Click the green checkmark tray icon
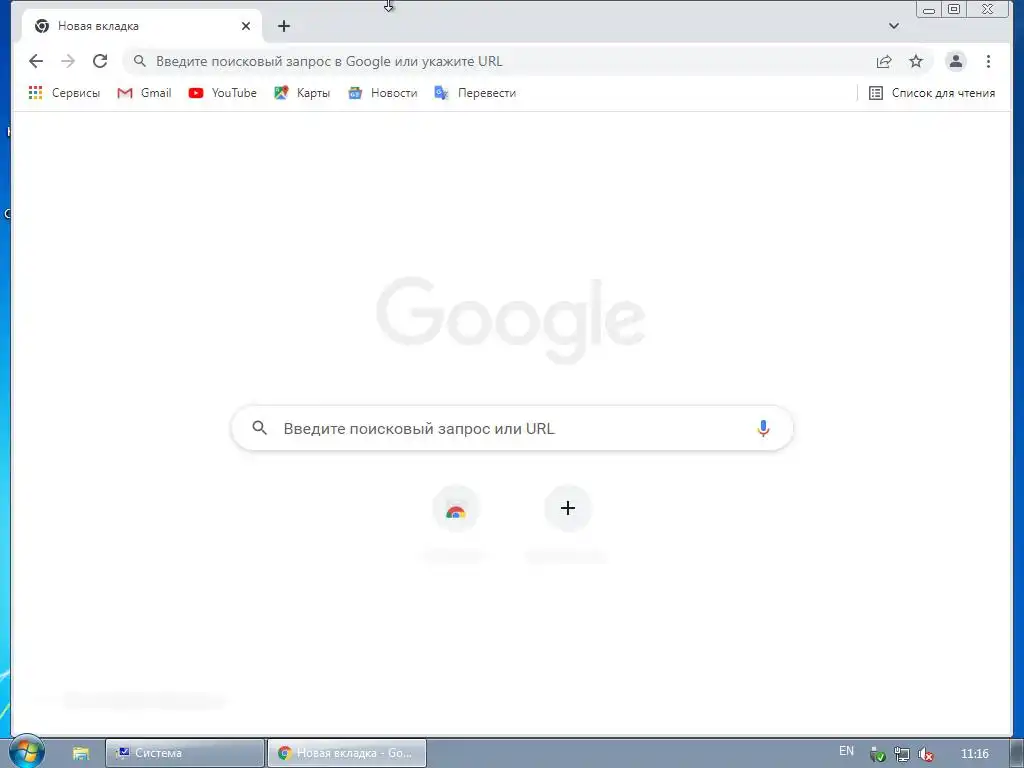The height and width of the screenshot is (768, 1024). coord(878,754)
